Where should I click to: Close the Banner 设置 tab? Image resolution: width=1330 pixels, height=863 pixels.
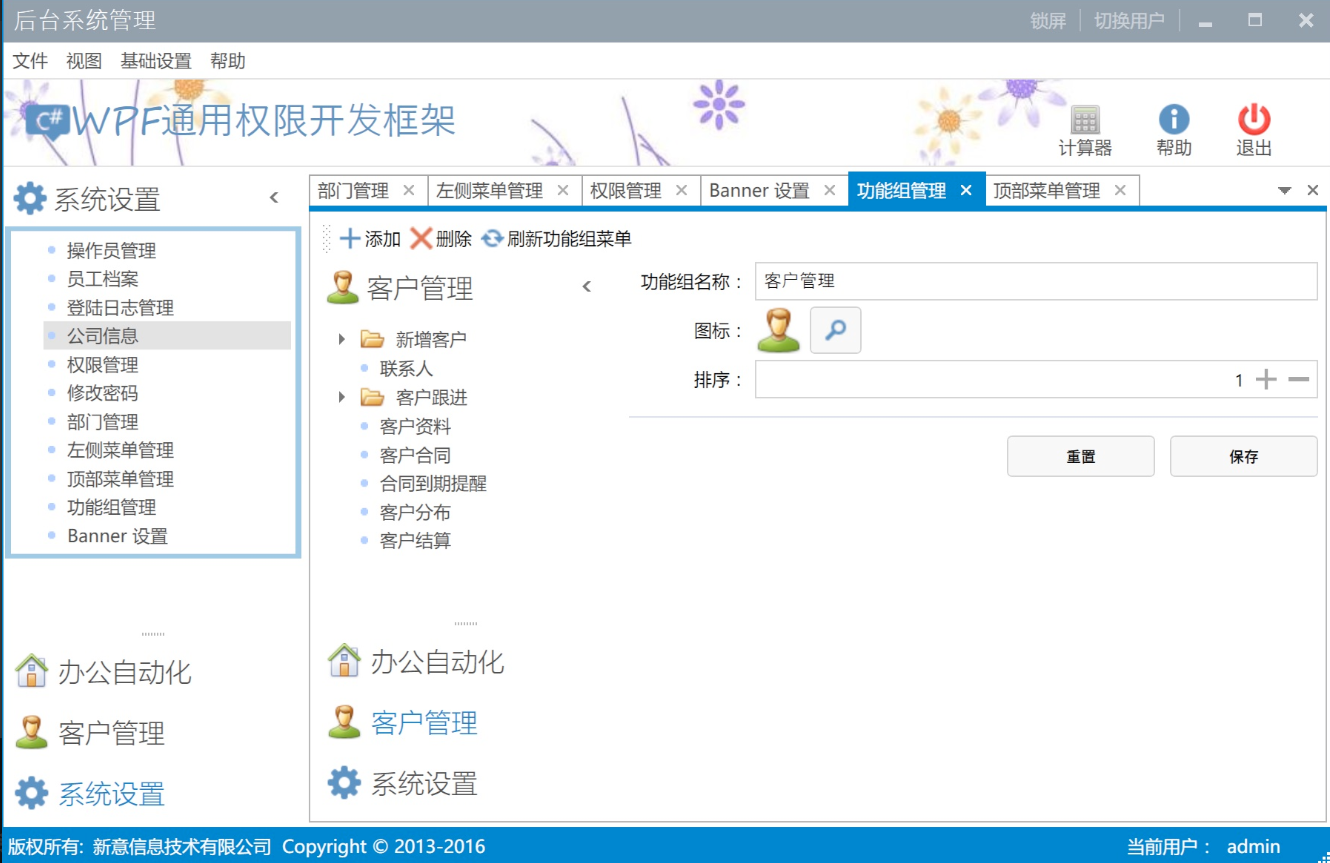[x=830, y=190]
